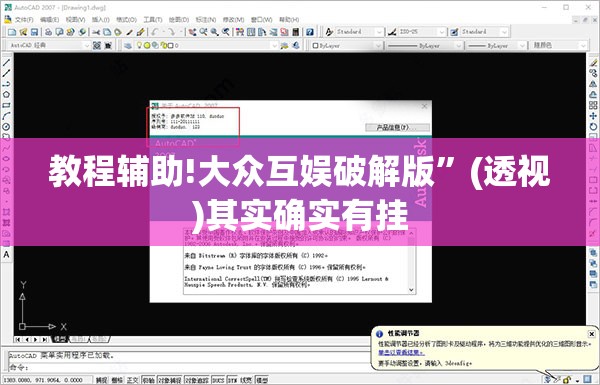600x385 pixels.
Task: Toggle 极轴 polar tracking in status bar
Action: [148, 380]
